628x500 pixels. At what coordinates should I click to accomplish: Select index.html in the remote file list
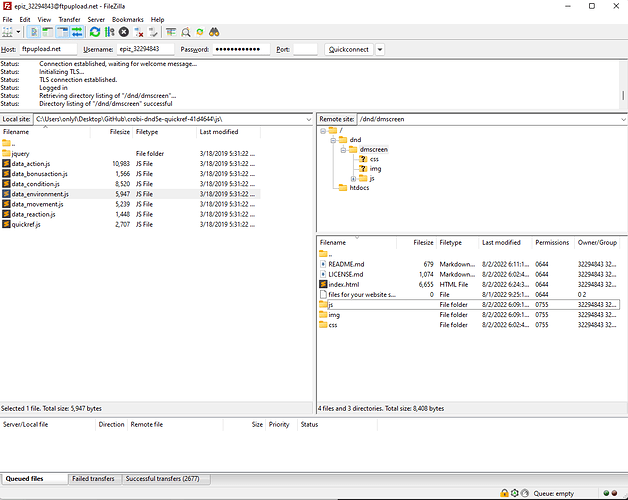343,284
